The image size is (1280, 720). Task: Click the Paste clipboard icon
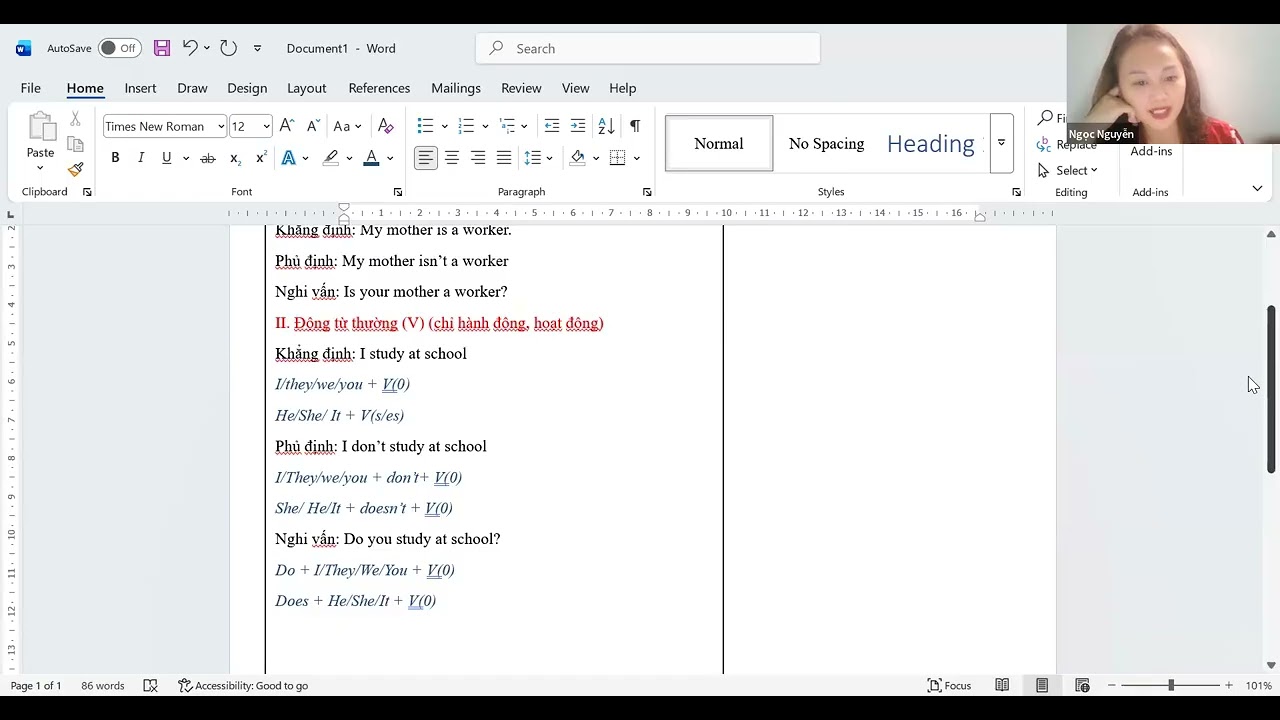[x=40, y=127]
